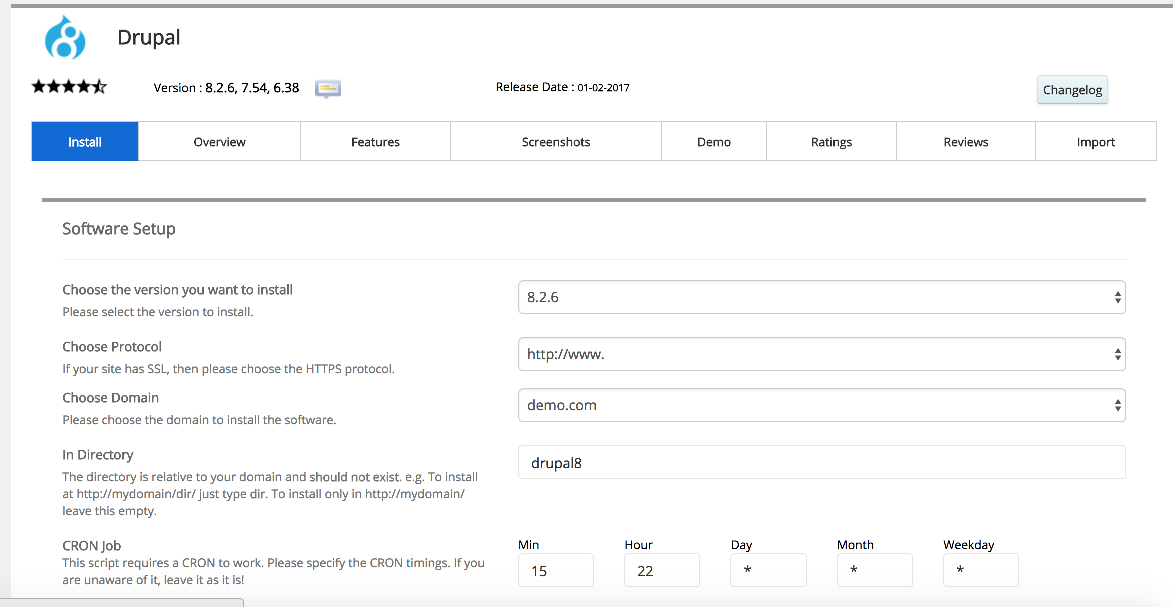Screen dimensions: 1173x607
Task: Click the CRON Job label
Action: (91, 546)
